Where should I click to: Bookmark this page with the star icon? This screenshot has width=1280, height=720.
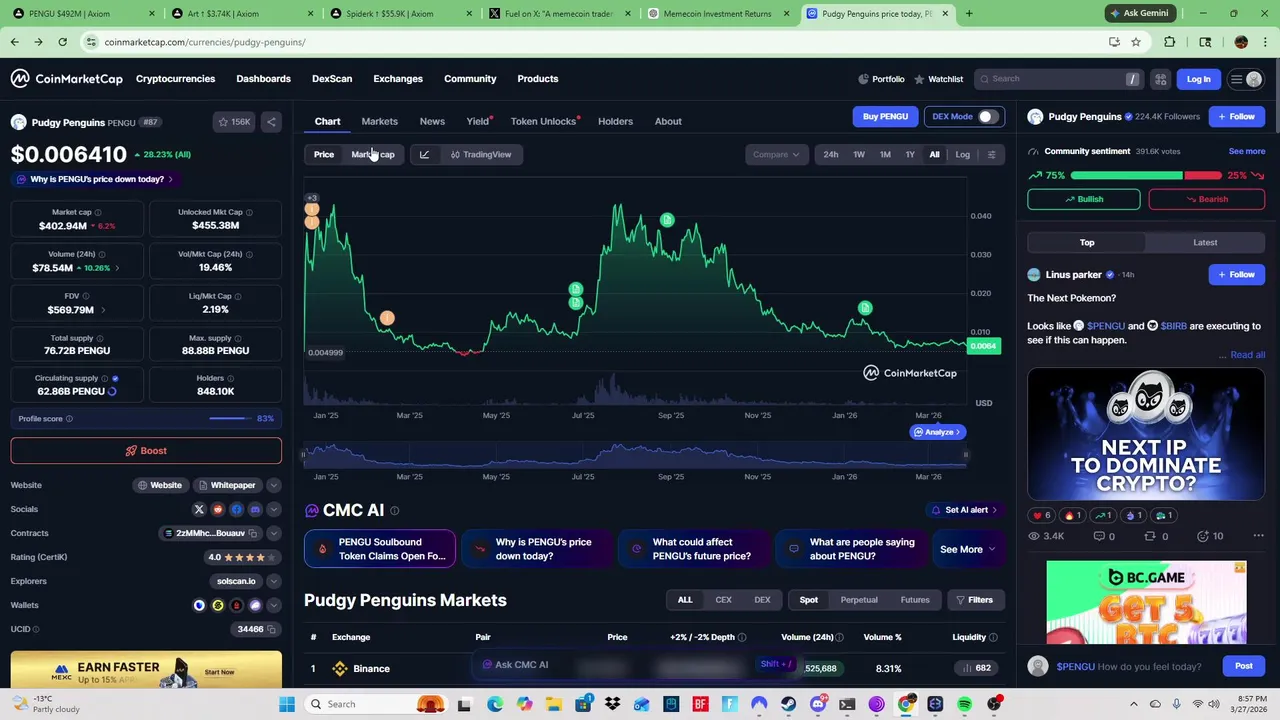[1136, 42]
